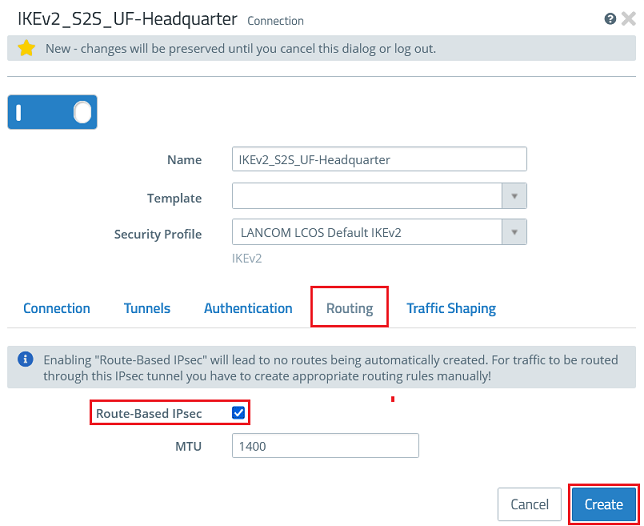
Task: Open the Tunnels tab
Action: pos(147,308)
